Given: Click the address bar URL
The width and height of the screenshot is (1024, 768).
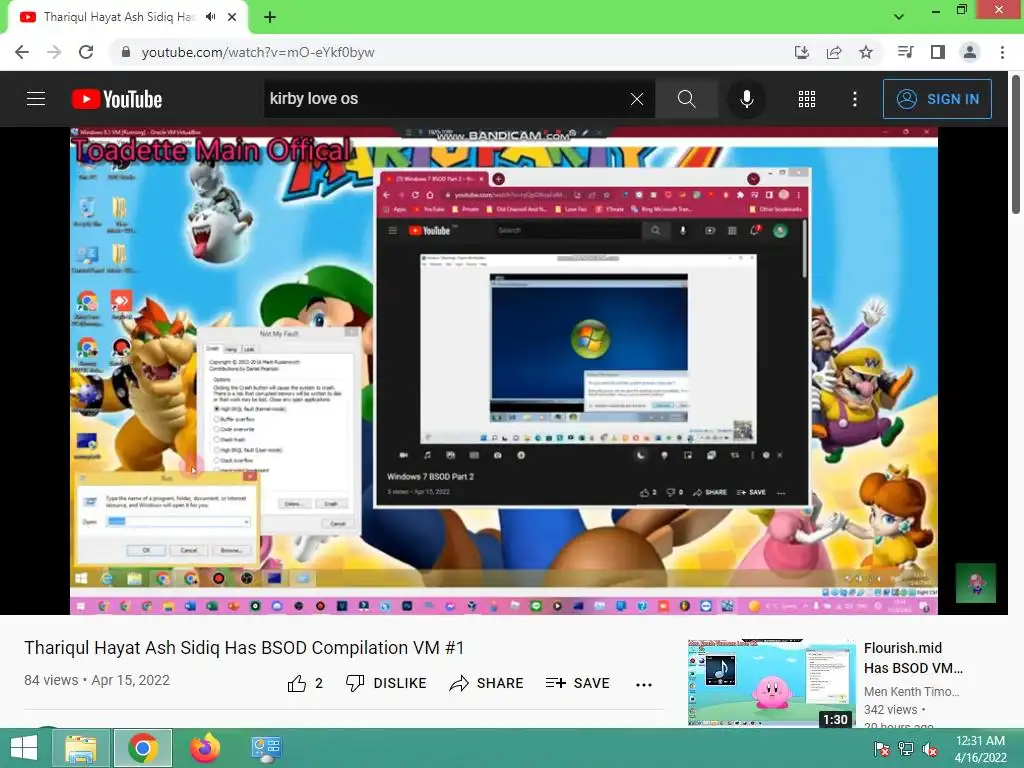Looking at the screenshot, I should click(258, 52).
